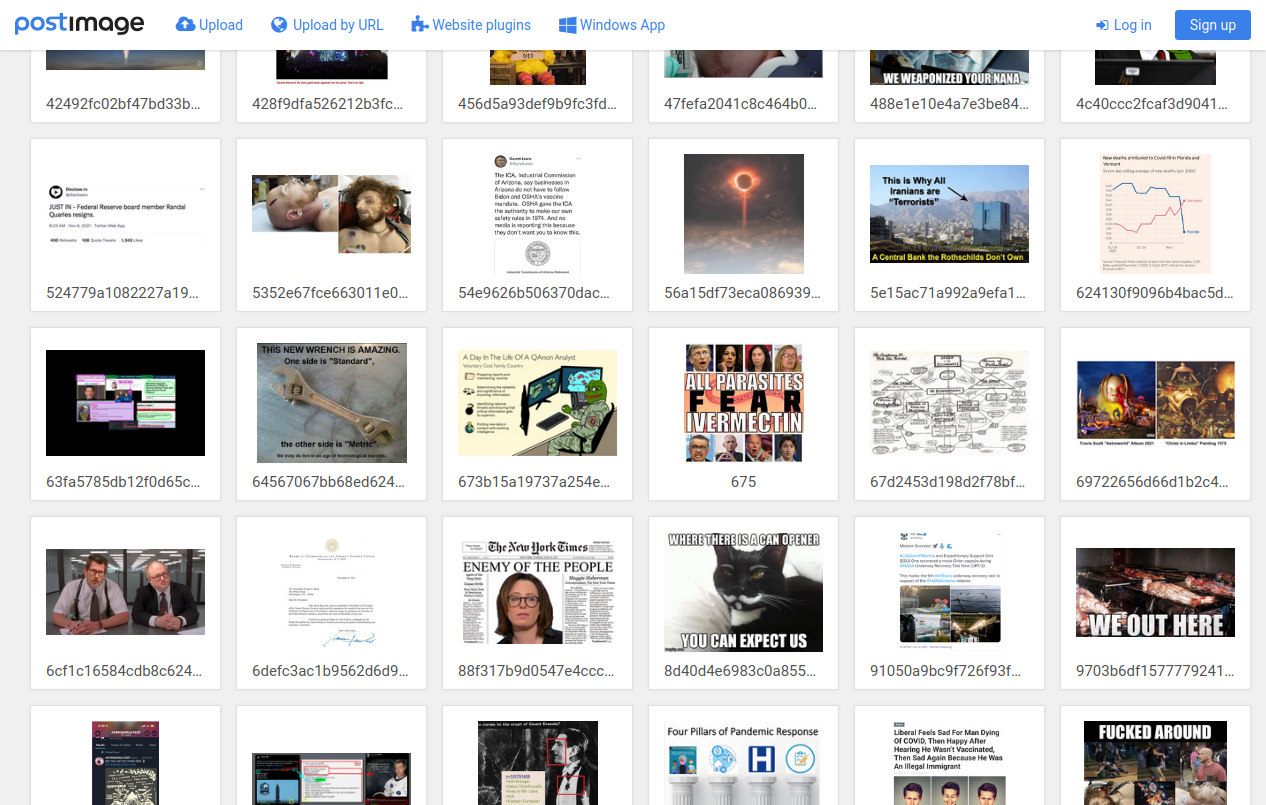Click filename 624130f9096b4bac5d
1266x805 pixels.
tap(1155, 293)
